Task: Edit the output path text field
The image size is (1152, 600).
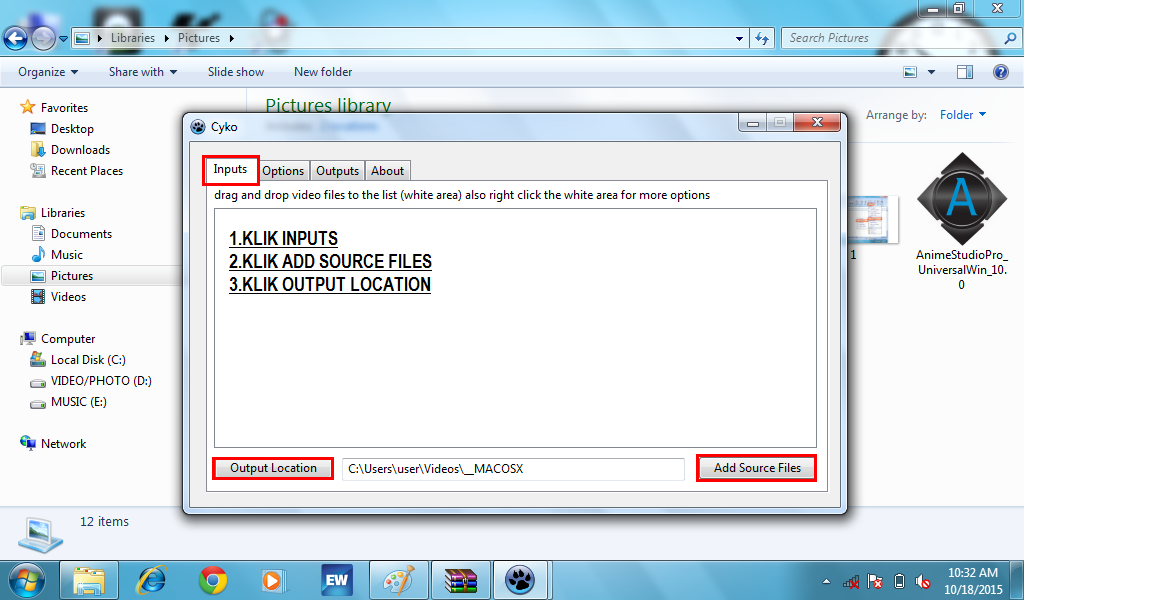Action: point(513,468)
